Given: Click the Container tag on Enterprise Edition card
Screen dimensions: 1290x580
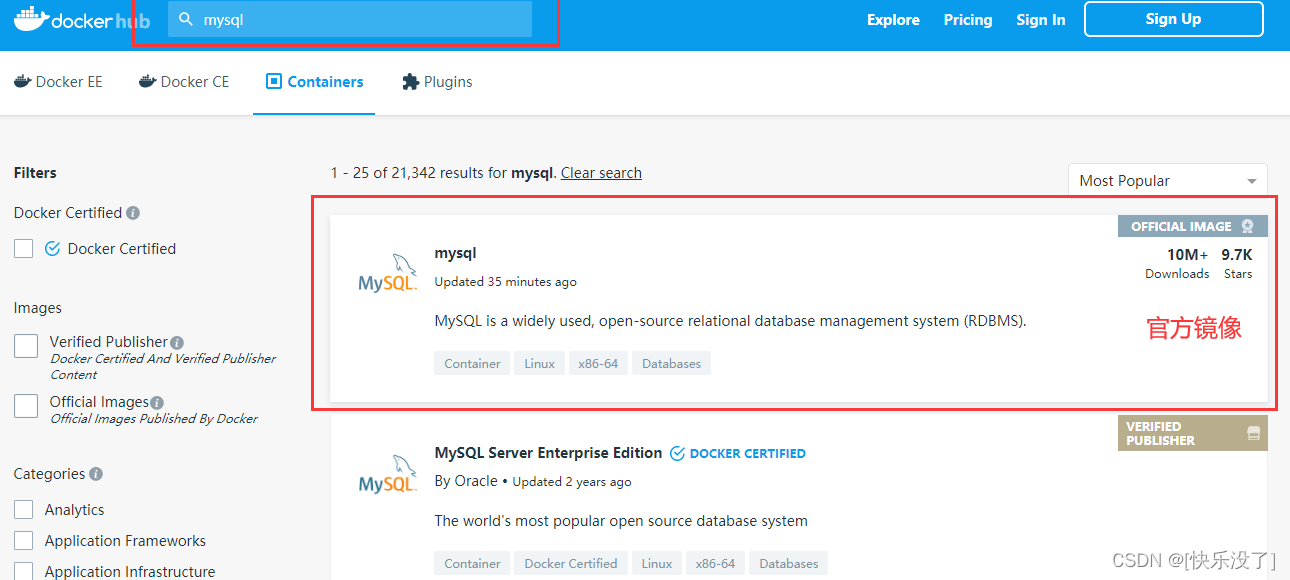Looking at the screenshot, I should coord(472,563).
